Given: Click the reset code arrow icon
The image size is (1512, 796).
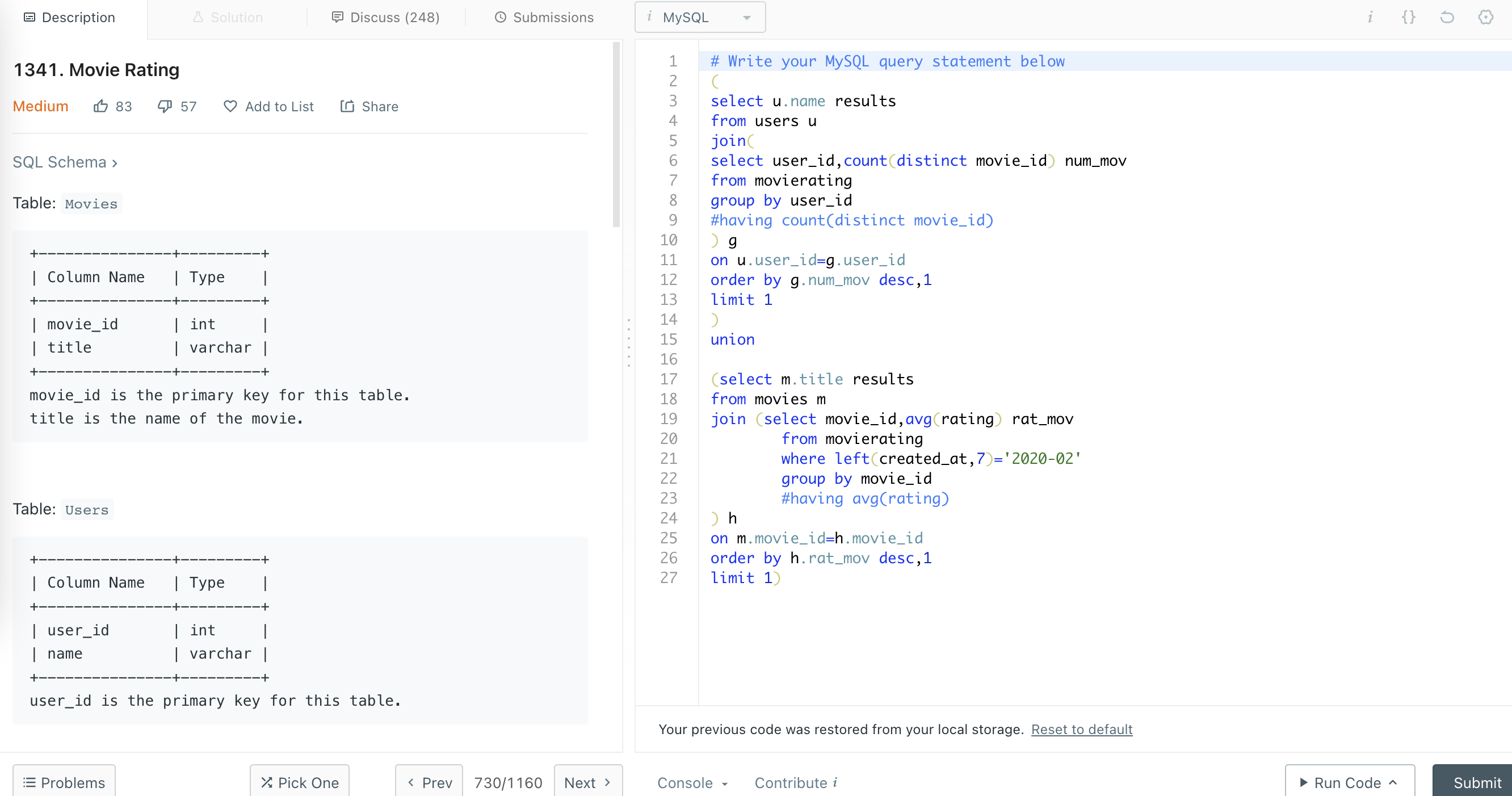Looking at the screenshot, I should [x=1447, y=17].
